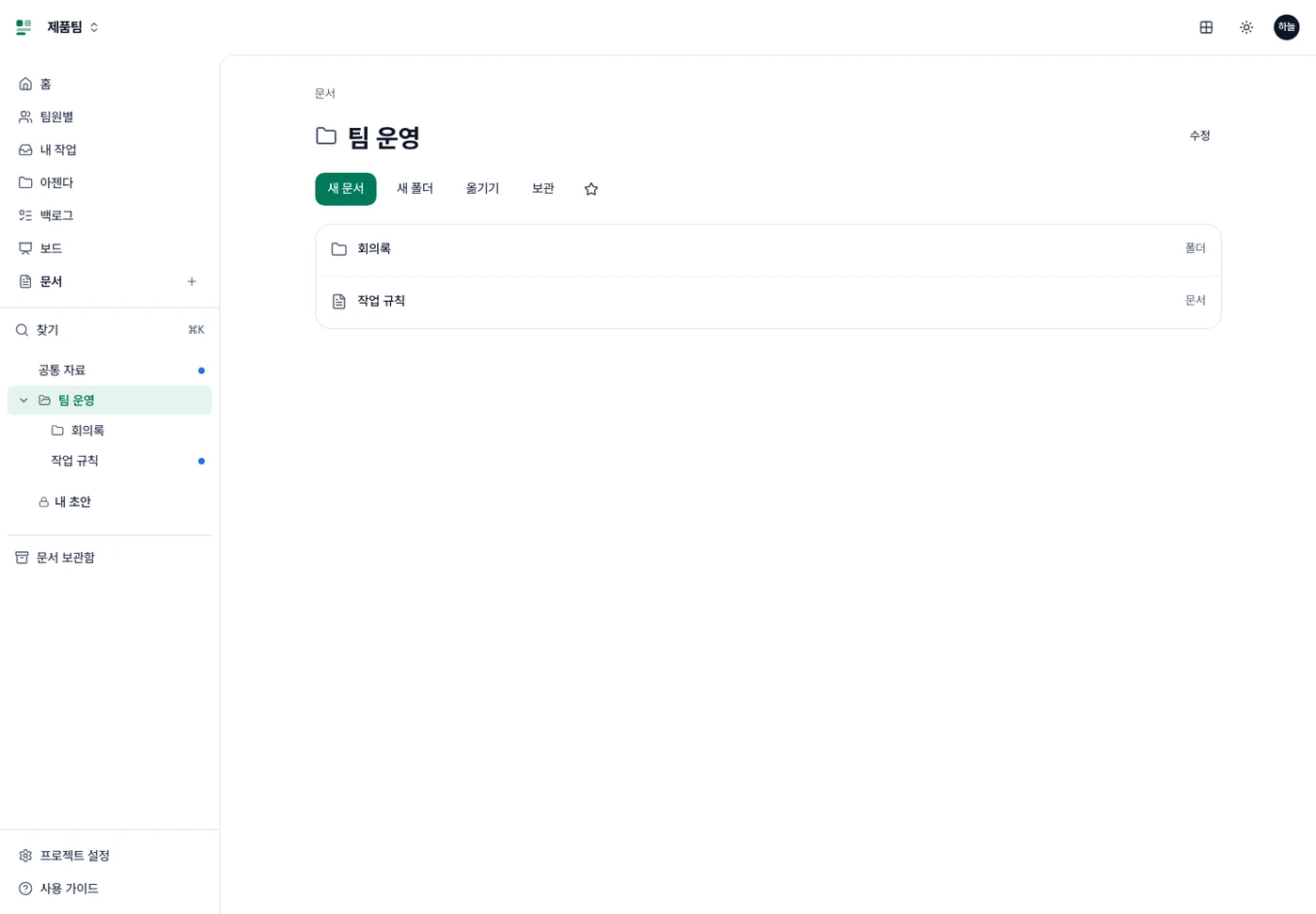
Task: Open 문서 보관함 archive
Action: pyautogui.click(x=109, y=558)
